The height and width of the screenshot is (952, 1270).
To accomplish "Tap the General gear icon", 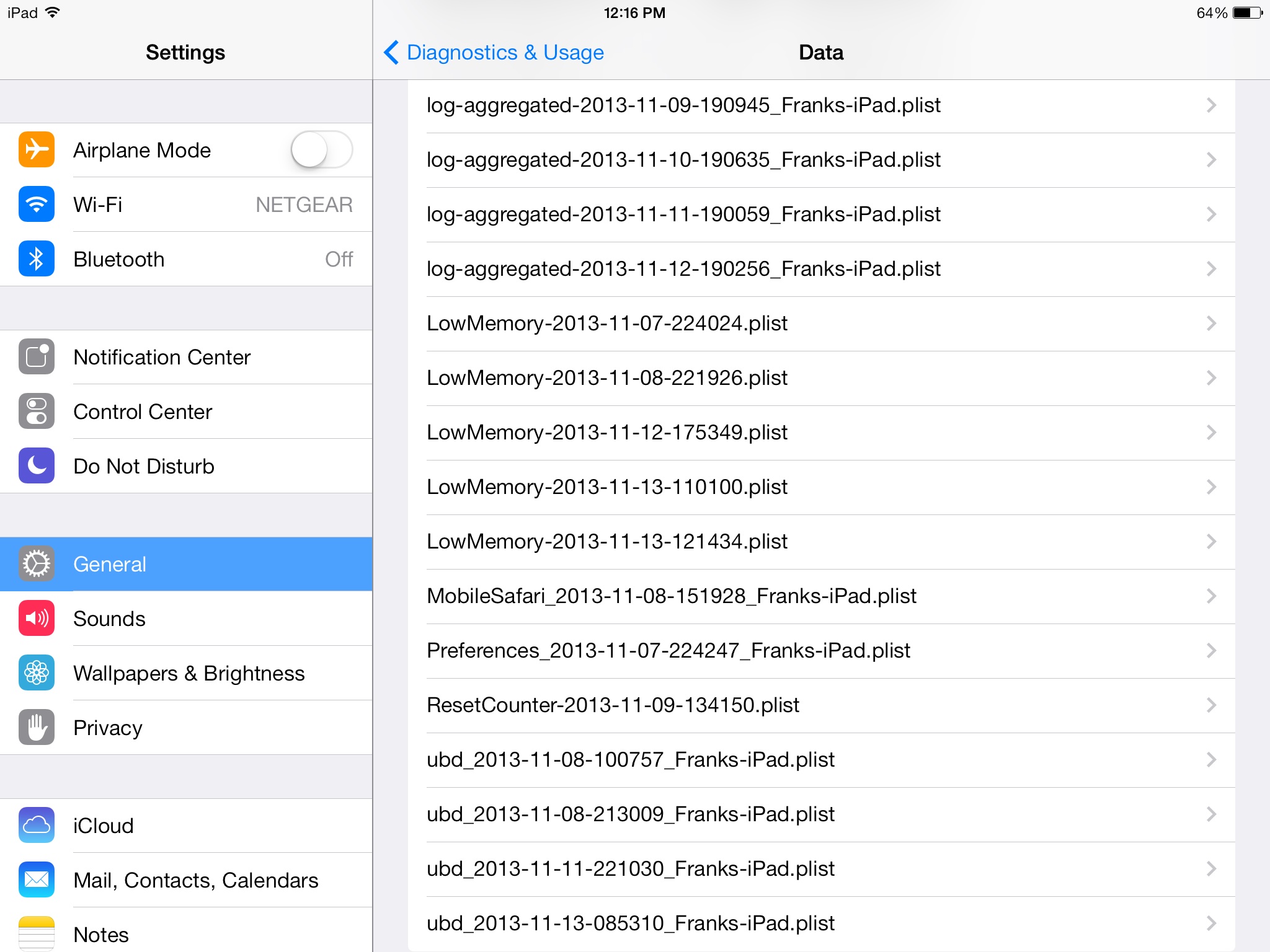I will 37,564.
